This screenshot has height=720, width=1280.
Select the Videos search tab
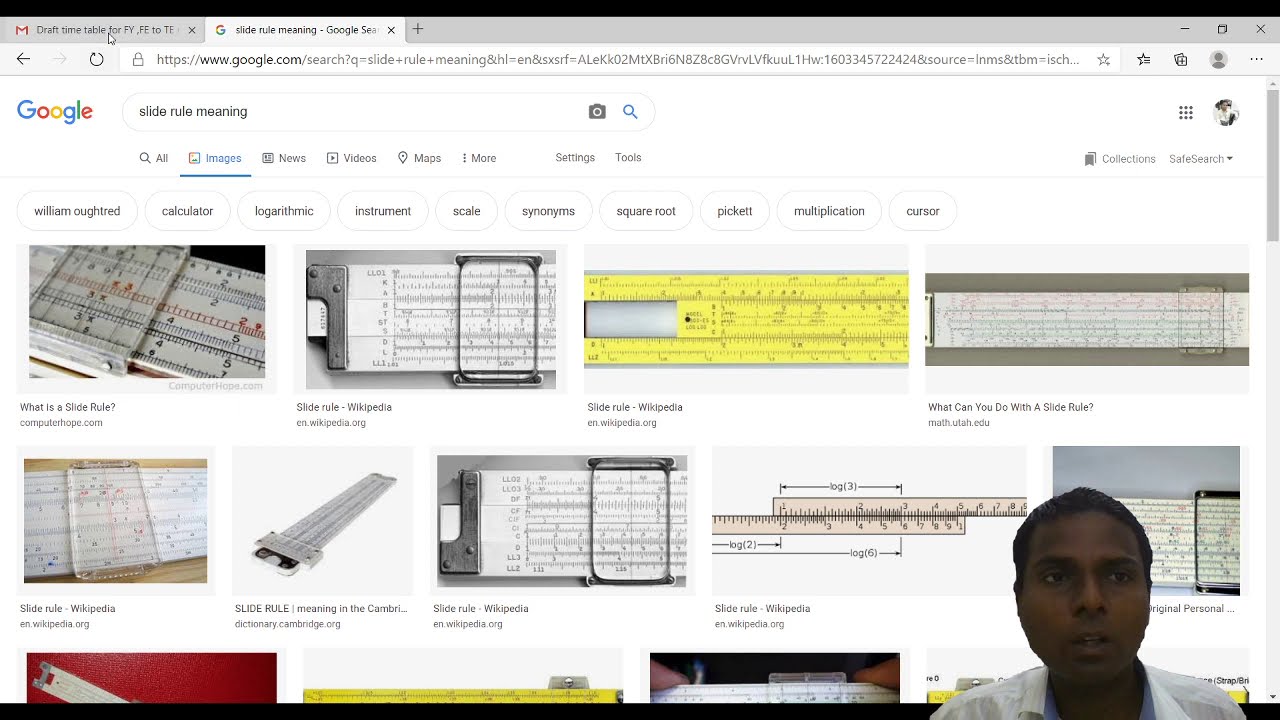click(352, 158)
